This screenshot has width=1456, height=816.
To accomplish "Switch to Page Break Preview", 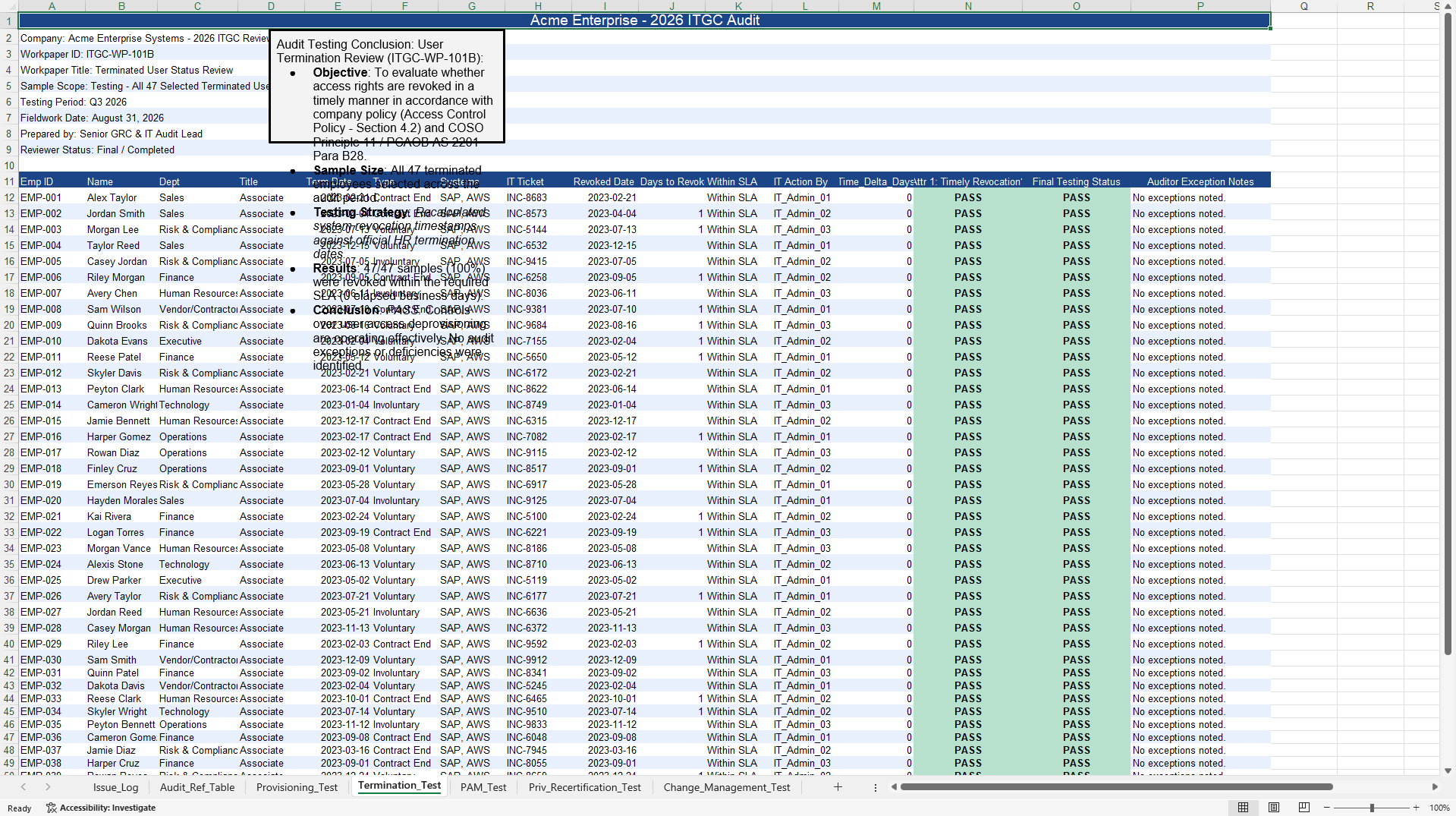I will (1304, 808).
